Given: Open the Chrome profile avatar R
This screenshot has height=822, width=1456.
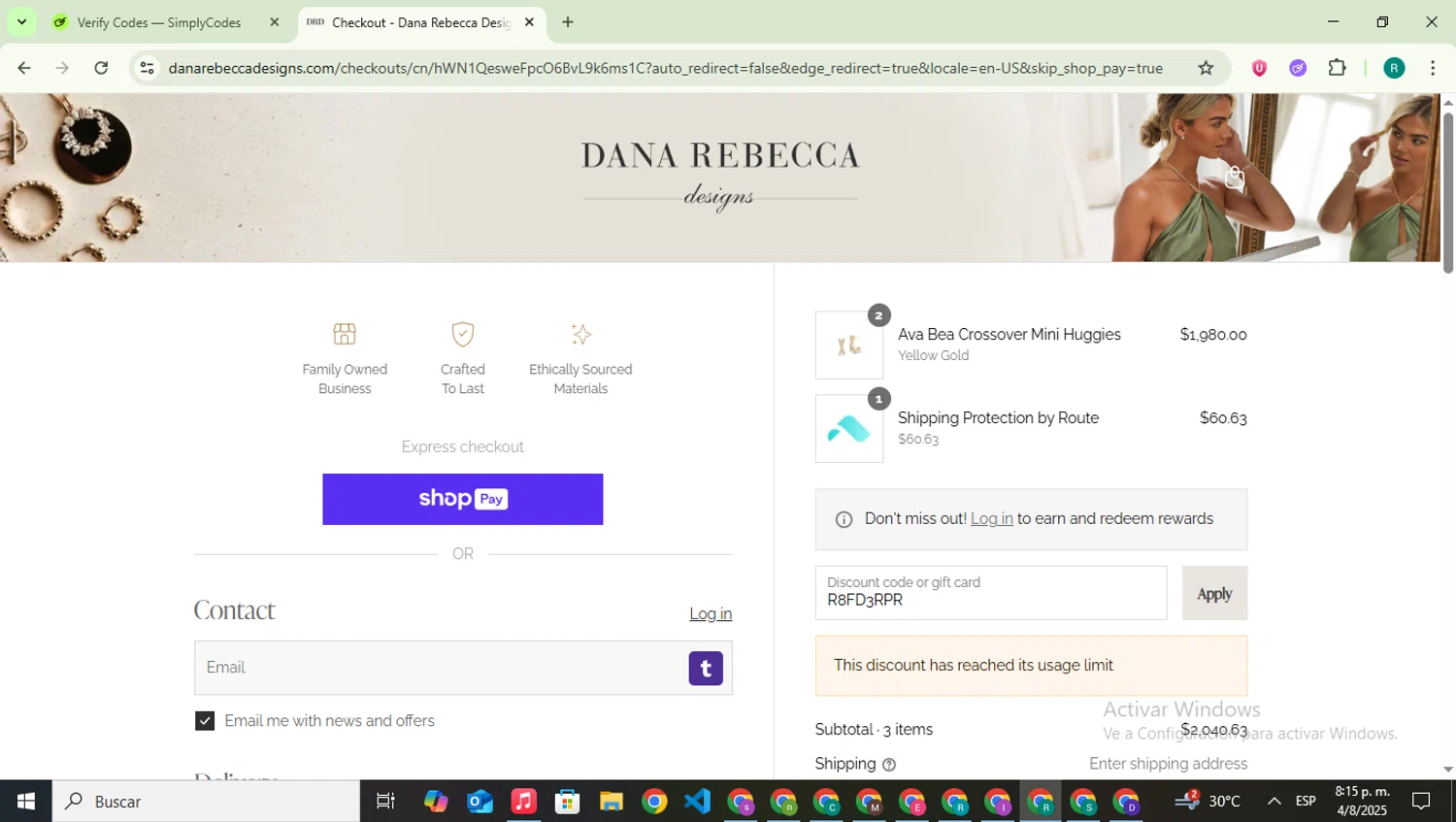Looking at the screenshot, I should tap(1394, 68).
